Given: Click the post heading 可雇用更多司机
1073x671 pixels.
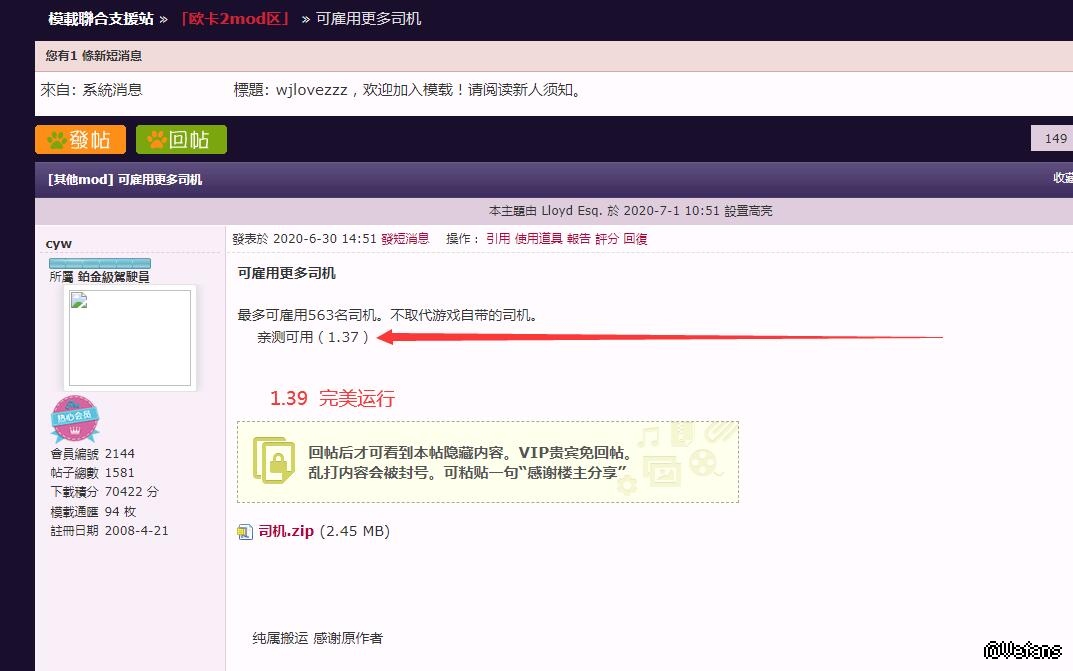Looking at the screenshot, I should 287,273.
